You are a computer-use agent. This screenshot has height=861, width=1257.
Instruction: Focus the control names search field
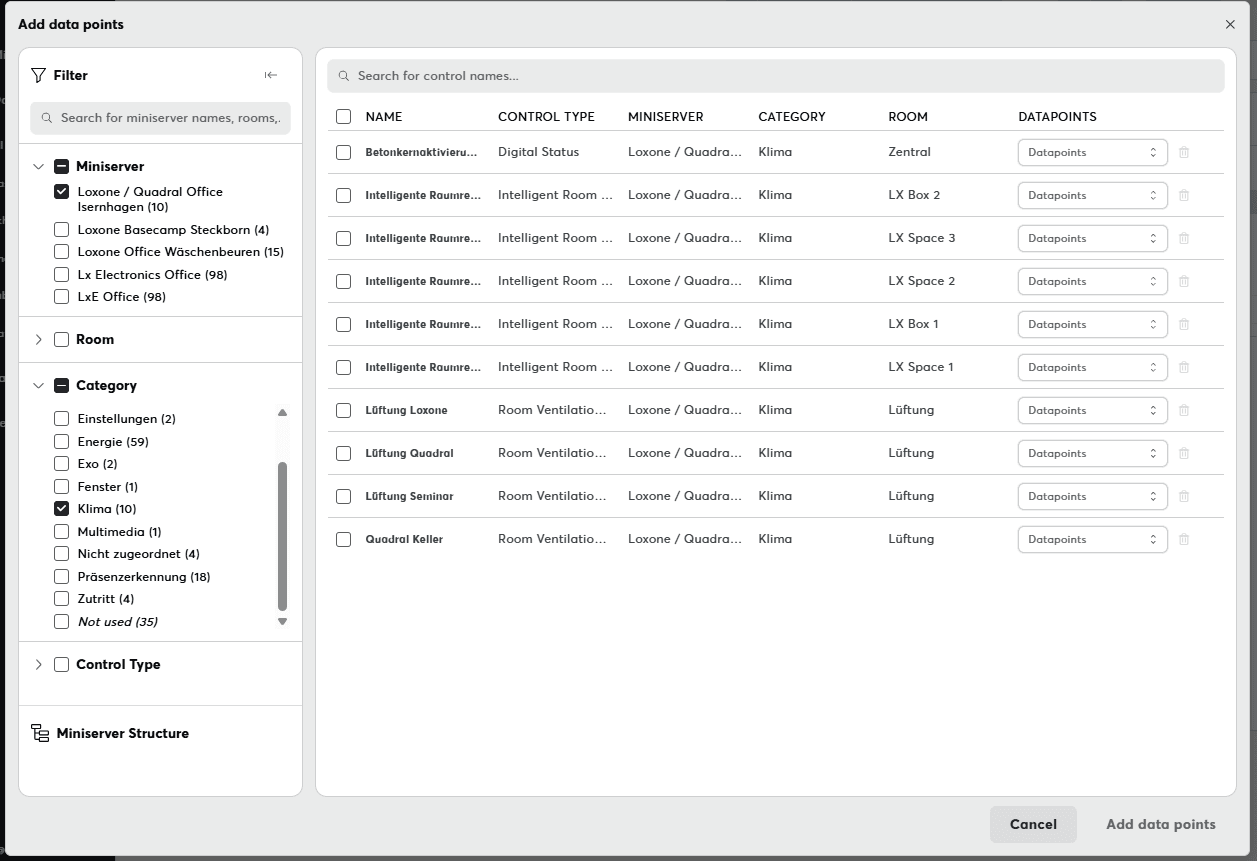tap(775, 76)
